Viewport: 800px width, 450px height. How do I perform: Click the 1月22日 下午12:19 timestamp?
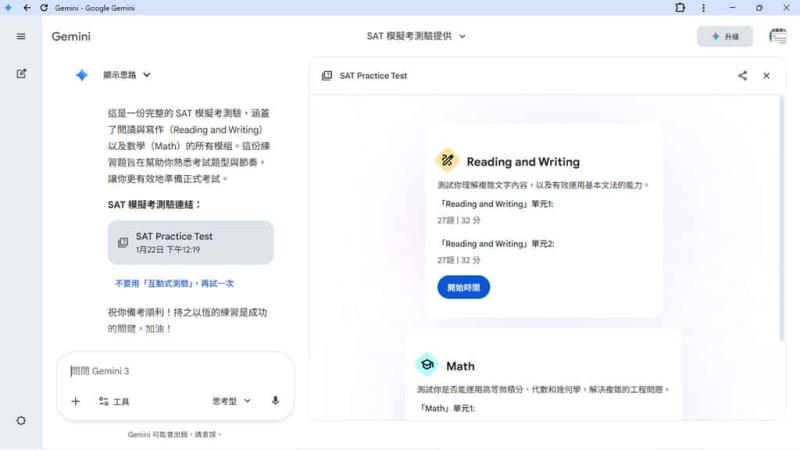tap(168, 249)
